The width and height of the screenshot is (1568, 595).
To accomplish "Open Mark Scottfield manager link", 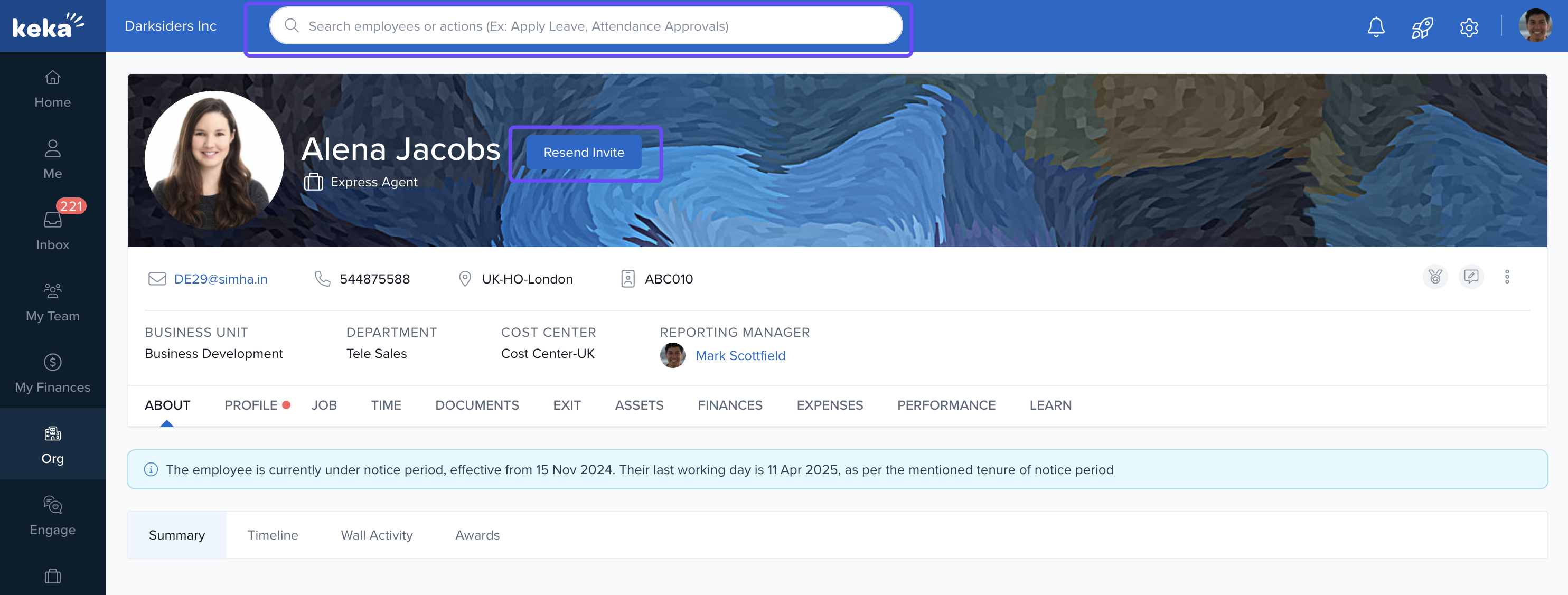I will pos(739,355).
